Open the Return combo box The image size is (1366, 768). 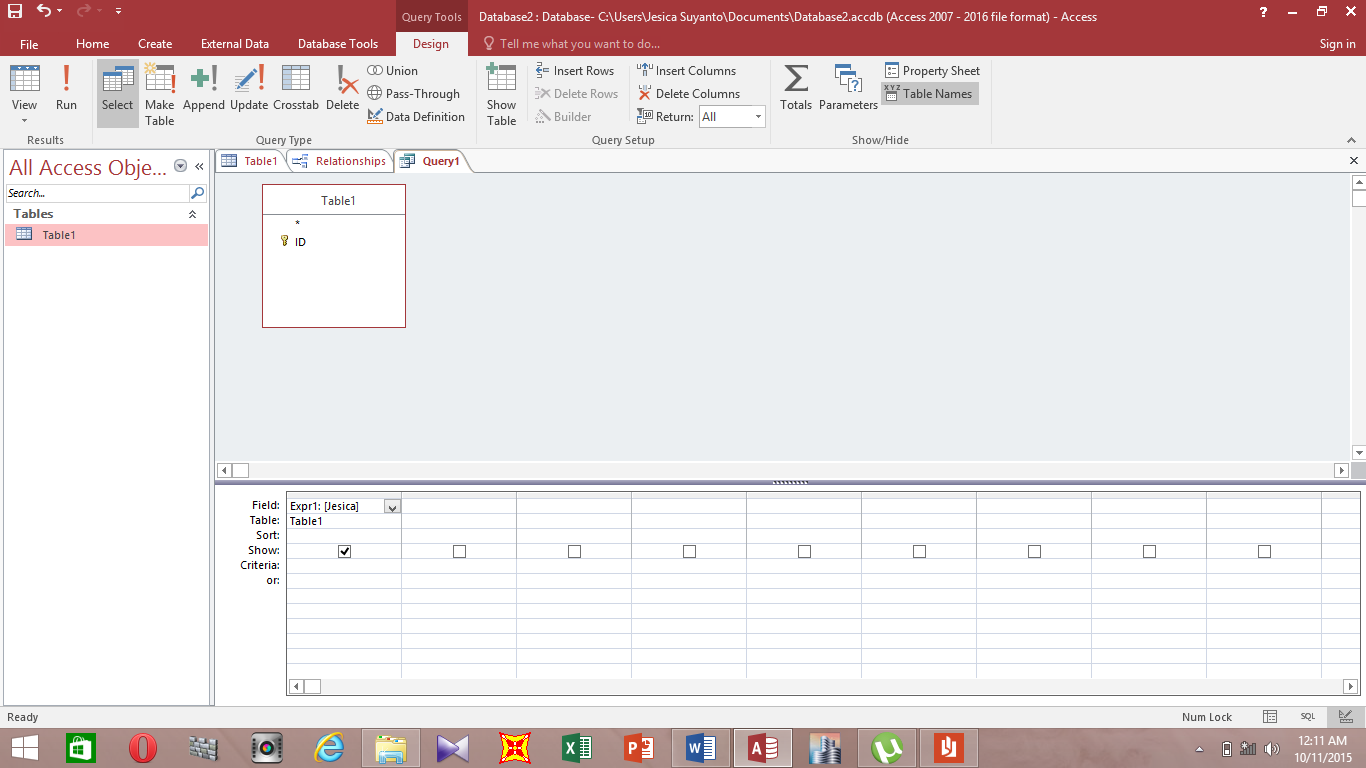tap(732, 117)
